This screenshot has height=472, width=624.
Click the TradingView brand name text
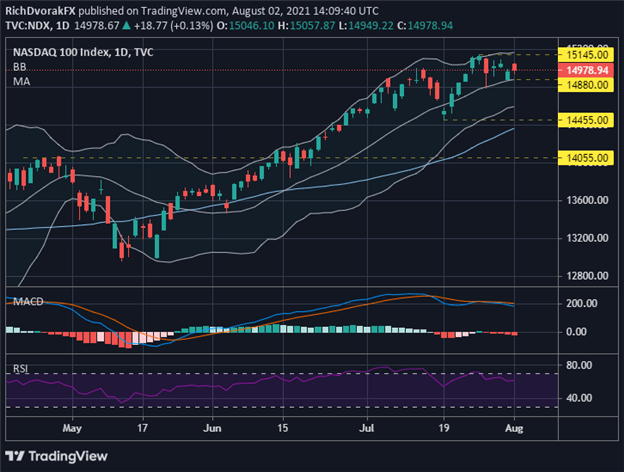(68, 456)
